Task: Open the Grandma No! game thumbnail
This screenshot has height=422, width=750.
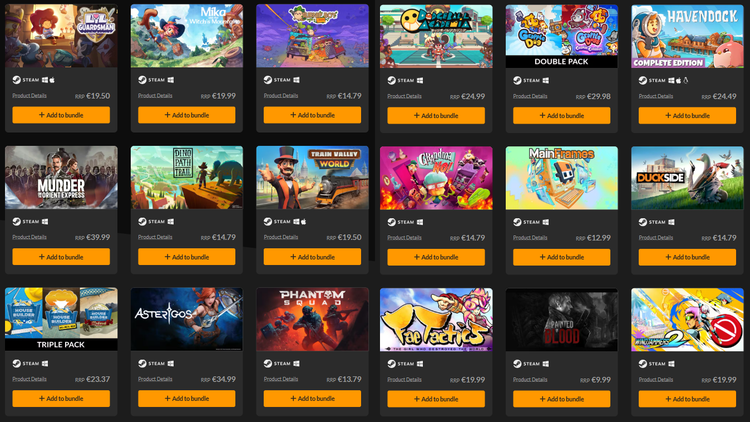Action: (x=436, y=178)
